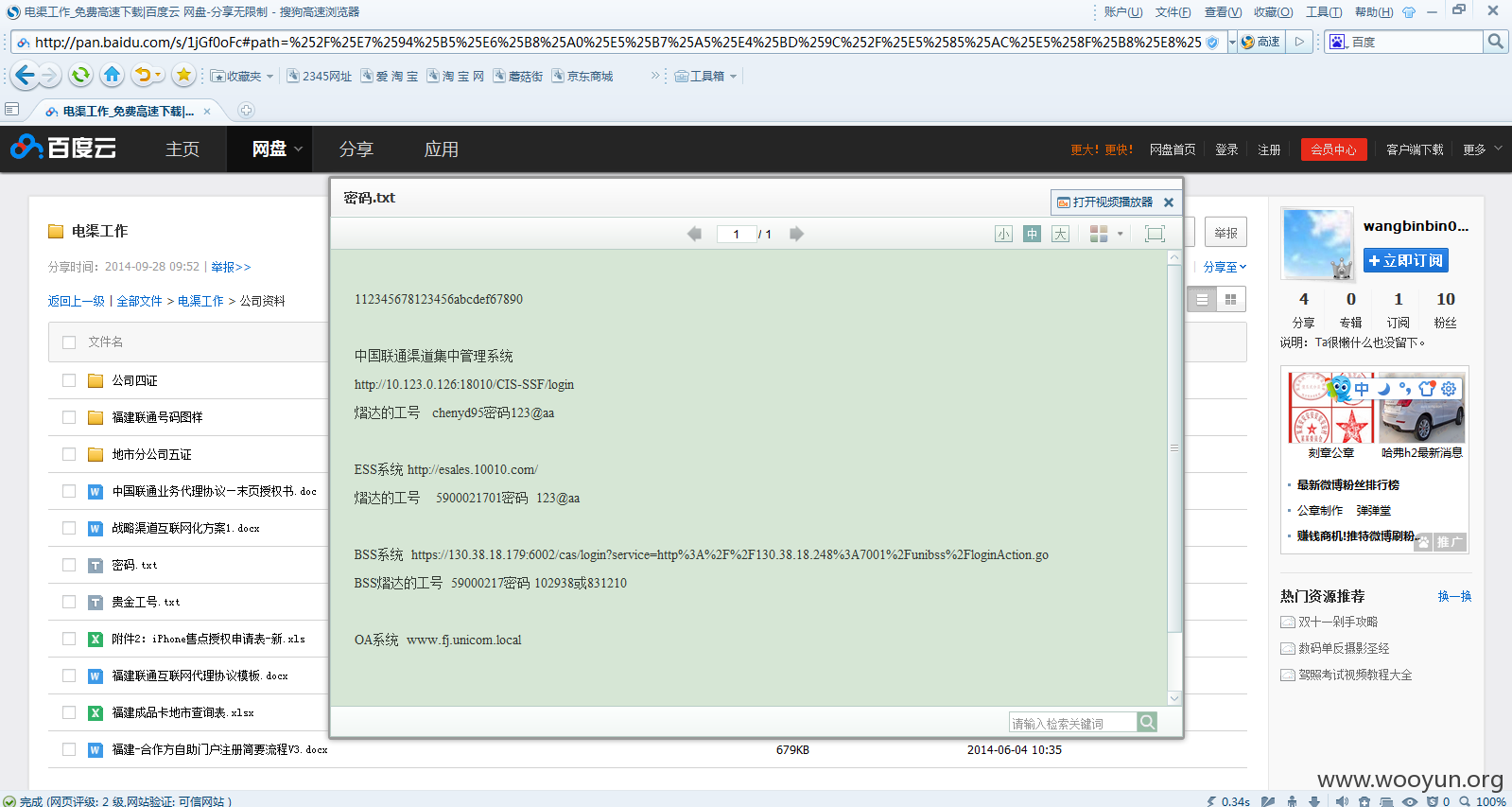Screen dimensions: 1512x807
Task: Expand the 网盘 navigation dropdown
Action: point(298,149)
